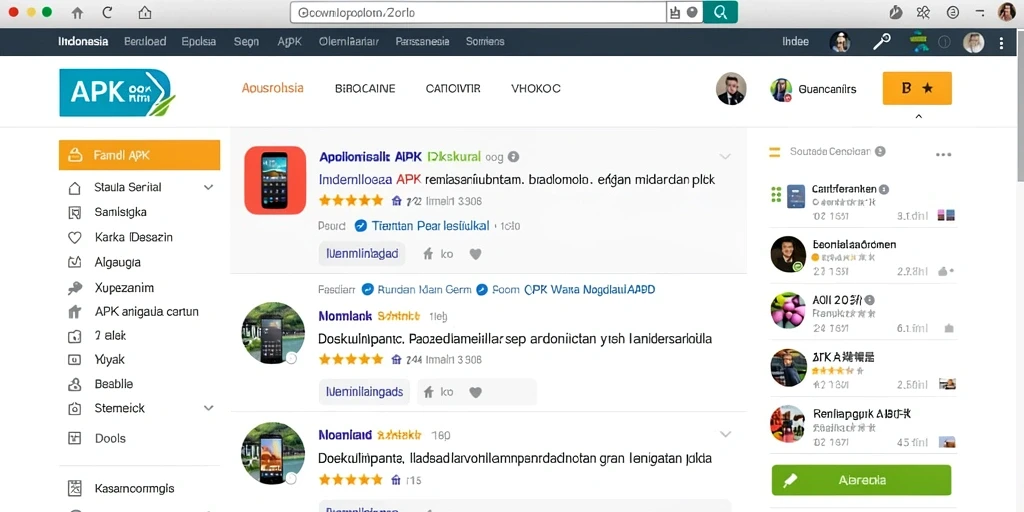Open the red phone app thumbnail
The height and width of the screenshot is (512, 1024).
(x=275, y=180)
